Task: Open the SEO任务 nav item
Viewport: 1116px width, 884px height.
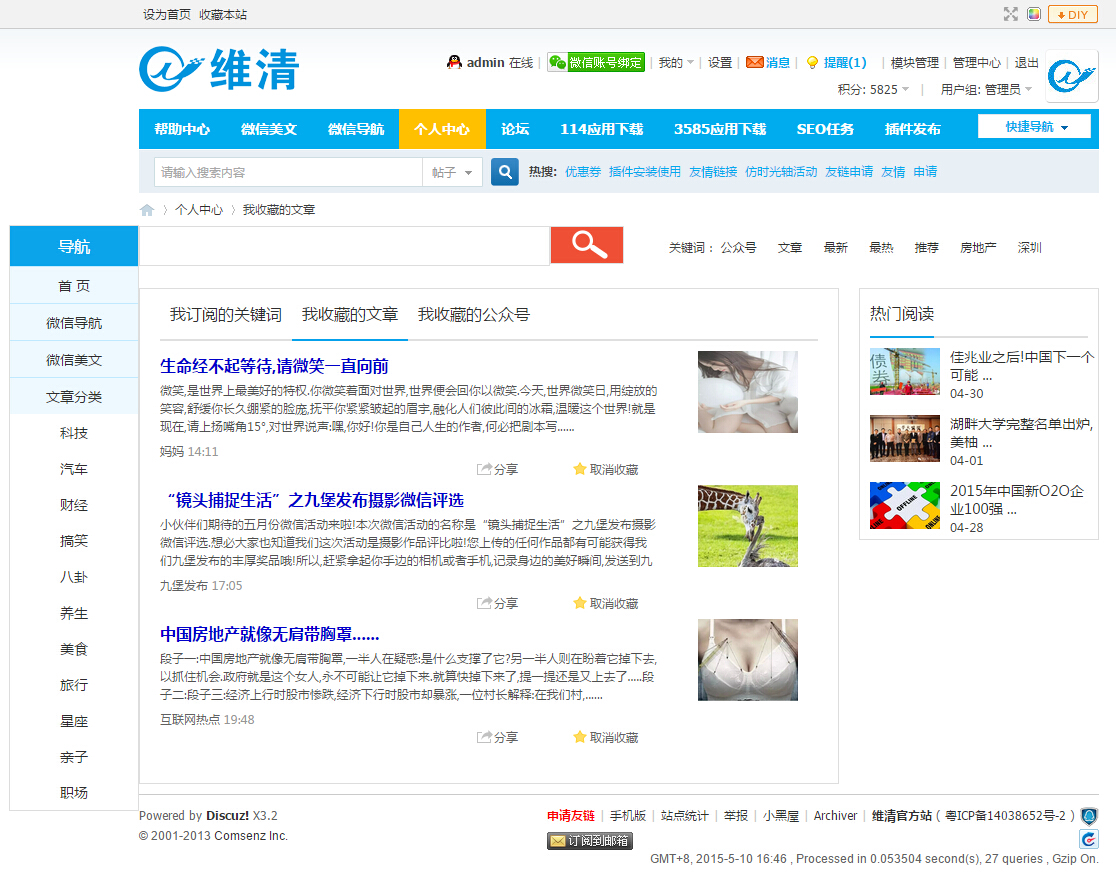Action: 825,129
